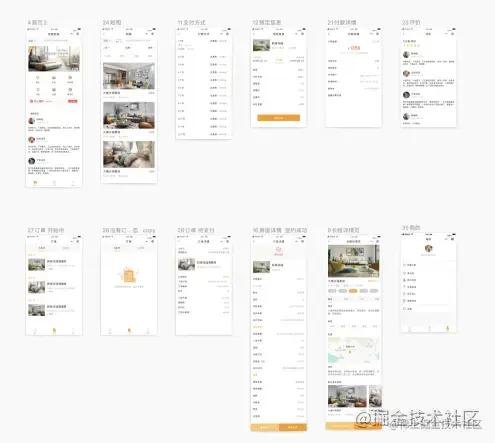The image size is (495, 443).
Task: Tap the first reviewer's avatar on the 首页2 screen
Action: [x=32, y=121]
